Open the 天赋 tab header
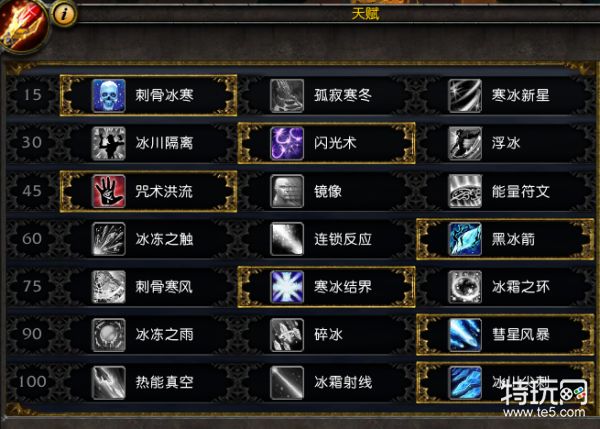Image resolution: width=600 pixels, height=429 pixels. tap(365, 14)
